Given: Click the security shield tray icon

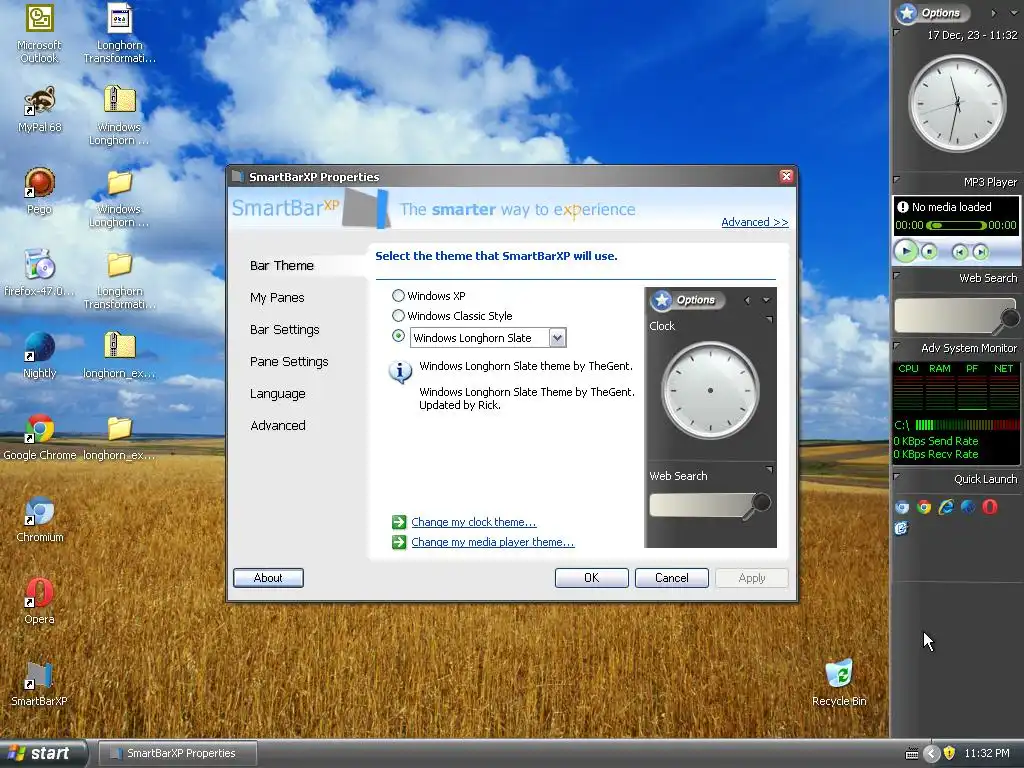Looking at the screenshot, I should tap(950, 753).
